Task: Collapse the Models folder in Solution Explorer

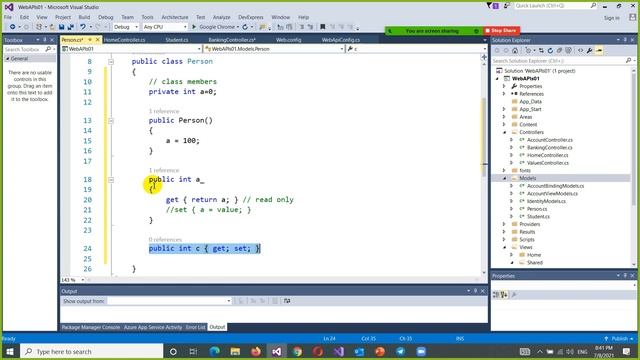Action: [504, 178]
